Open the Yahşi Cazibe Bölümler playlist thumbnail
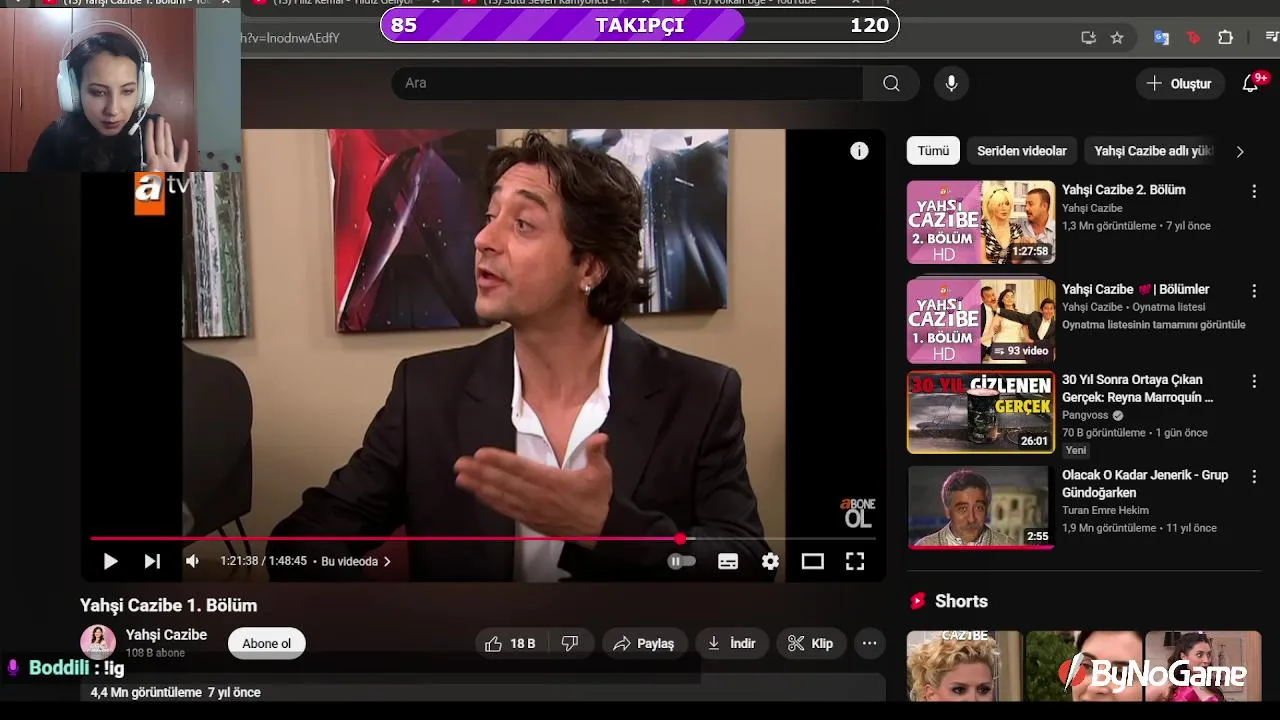Image resolution: width=1280 pixels, height=720 pixels. [x=980, y=320]
